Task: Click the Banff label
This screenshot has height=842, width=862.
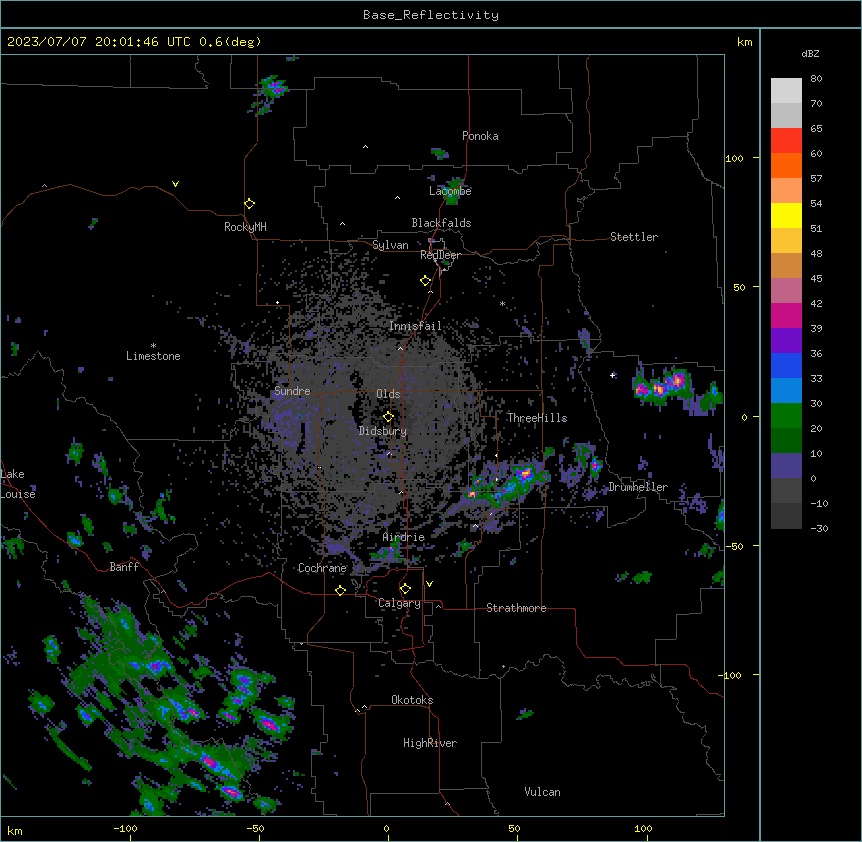Action: click(x=124, y=567)
